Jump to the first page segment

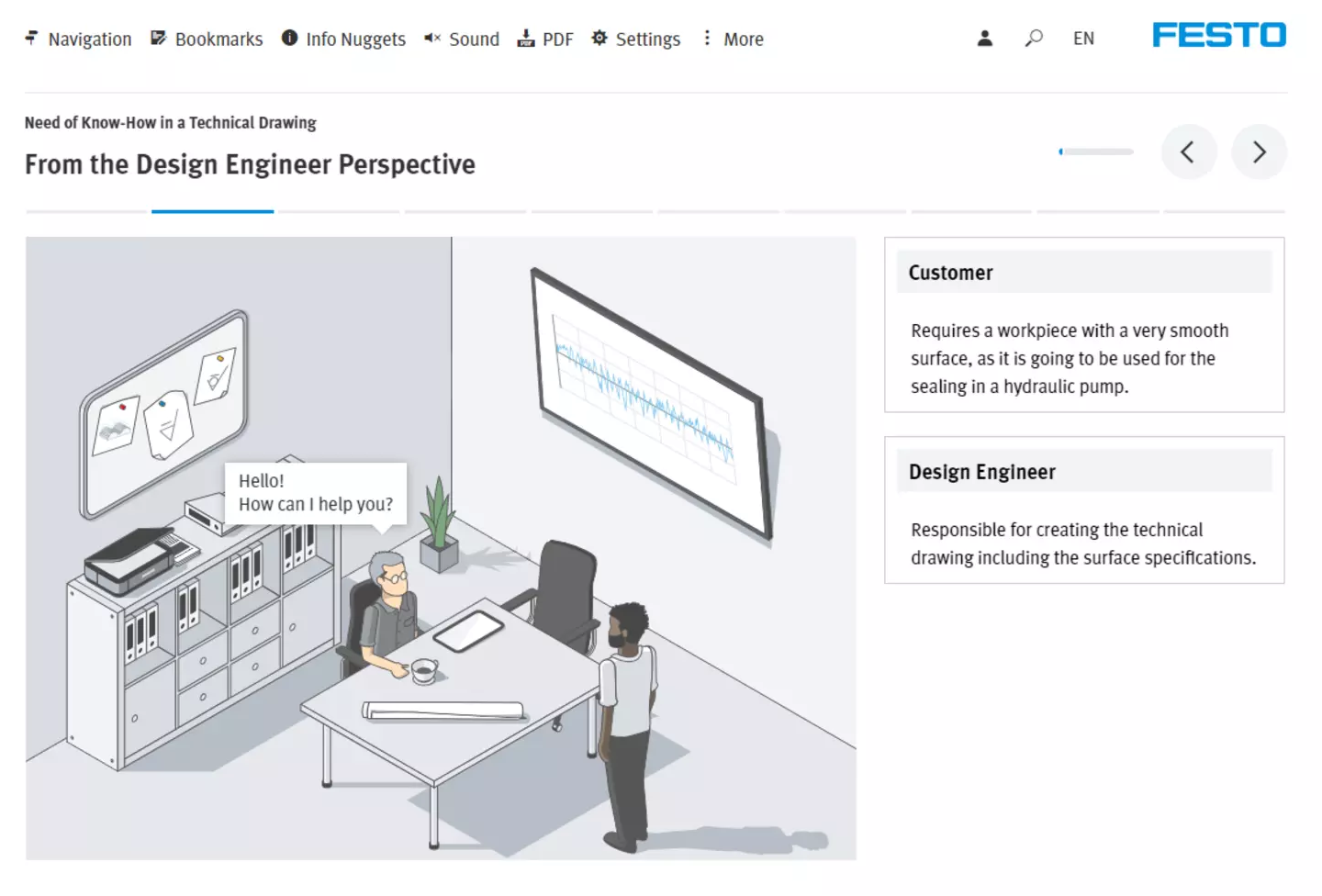86,211
